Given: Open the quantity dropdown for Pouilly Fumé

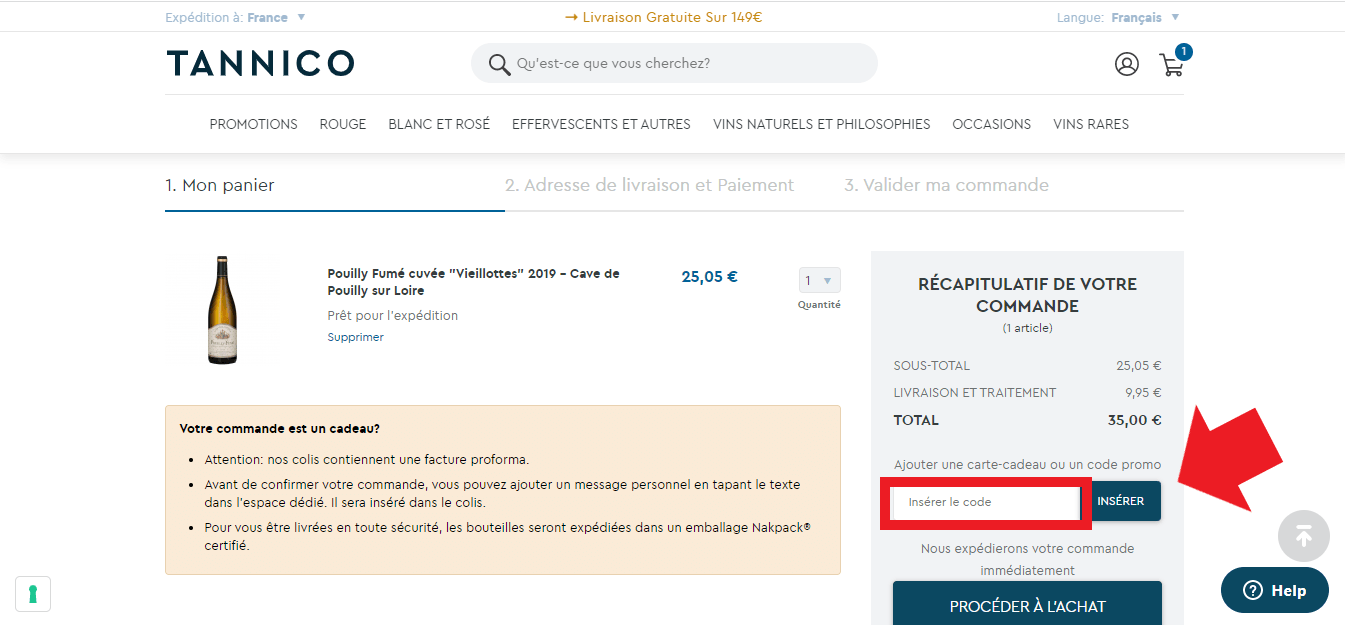Looking at the screenshot, I should coord(820,280).
